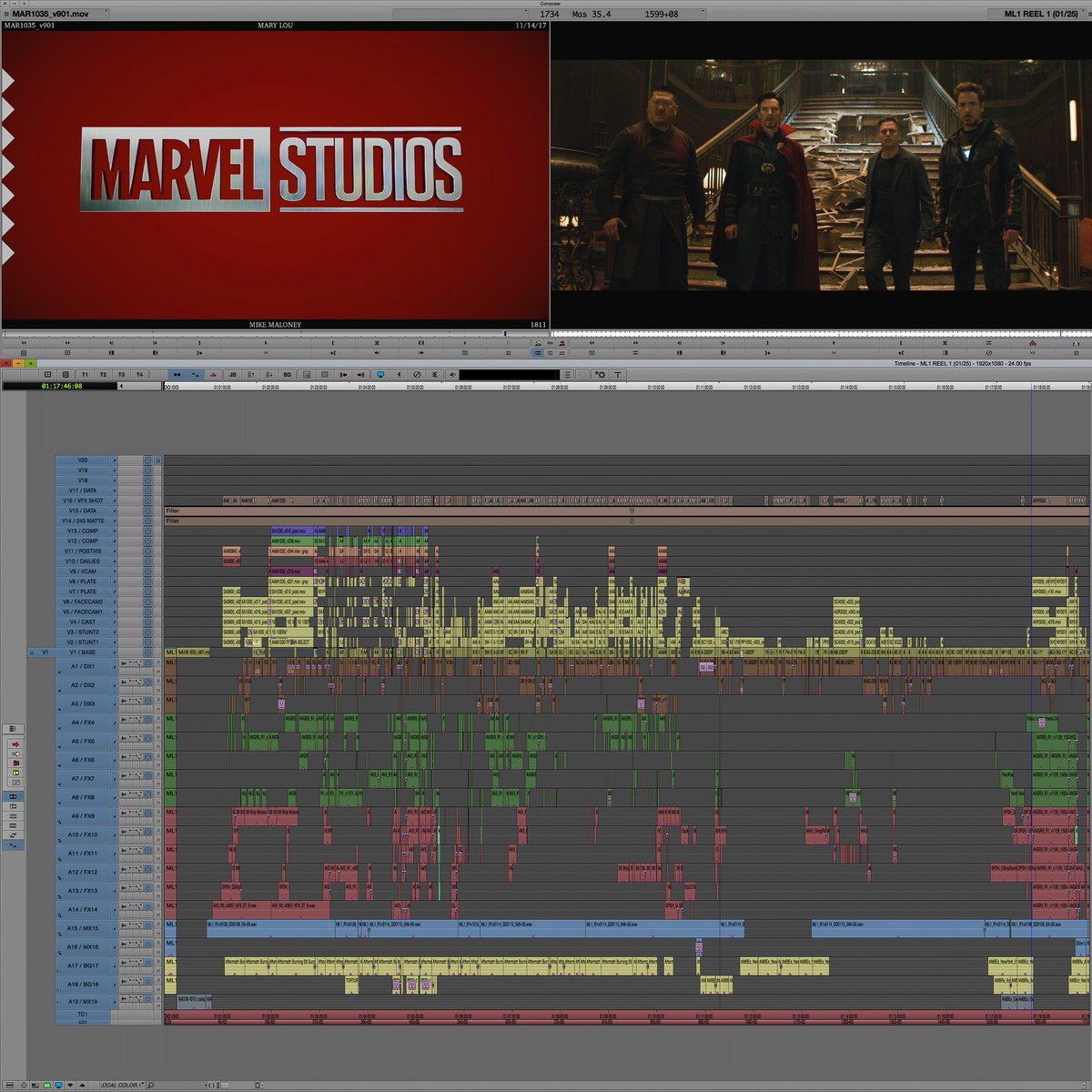This screenshot has height=1092, width=1092.
Task: Click the T3 timeline view button
Action: (121, 374)
